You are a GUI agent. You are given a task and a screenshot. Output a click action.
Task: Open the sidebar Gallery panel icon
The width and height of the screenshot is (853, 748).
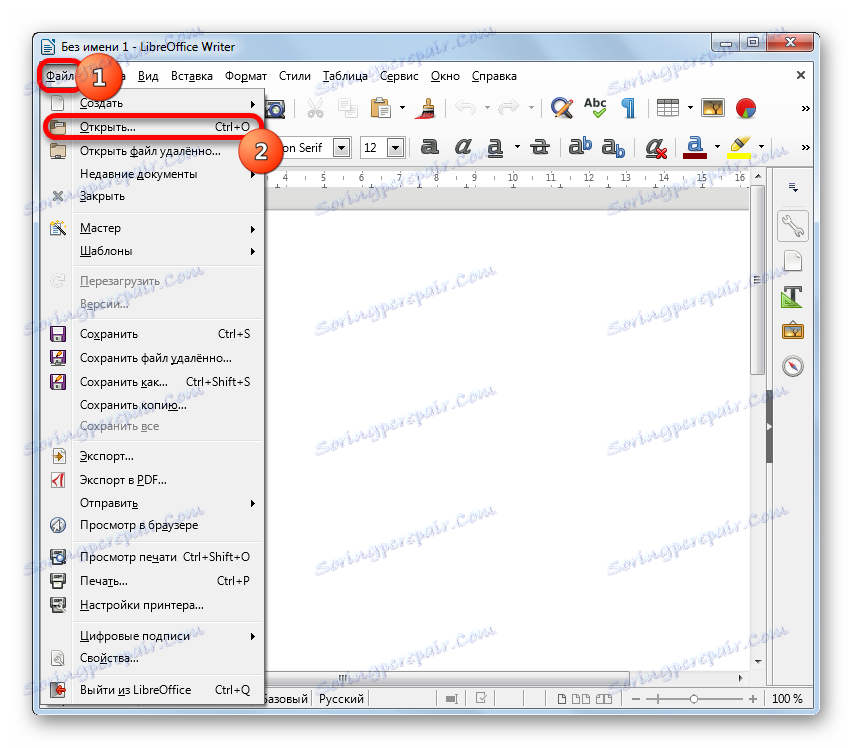[x=793, y=331]
